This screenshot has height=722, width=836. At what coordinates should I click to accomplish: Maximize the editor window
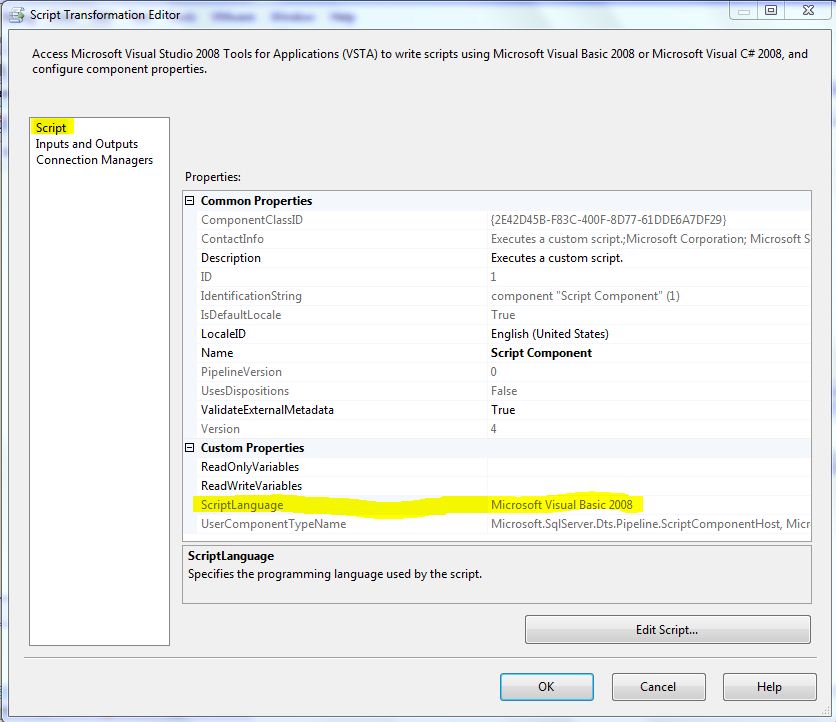pos(771,10)
